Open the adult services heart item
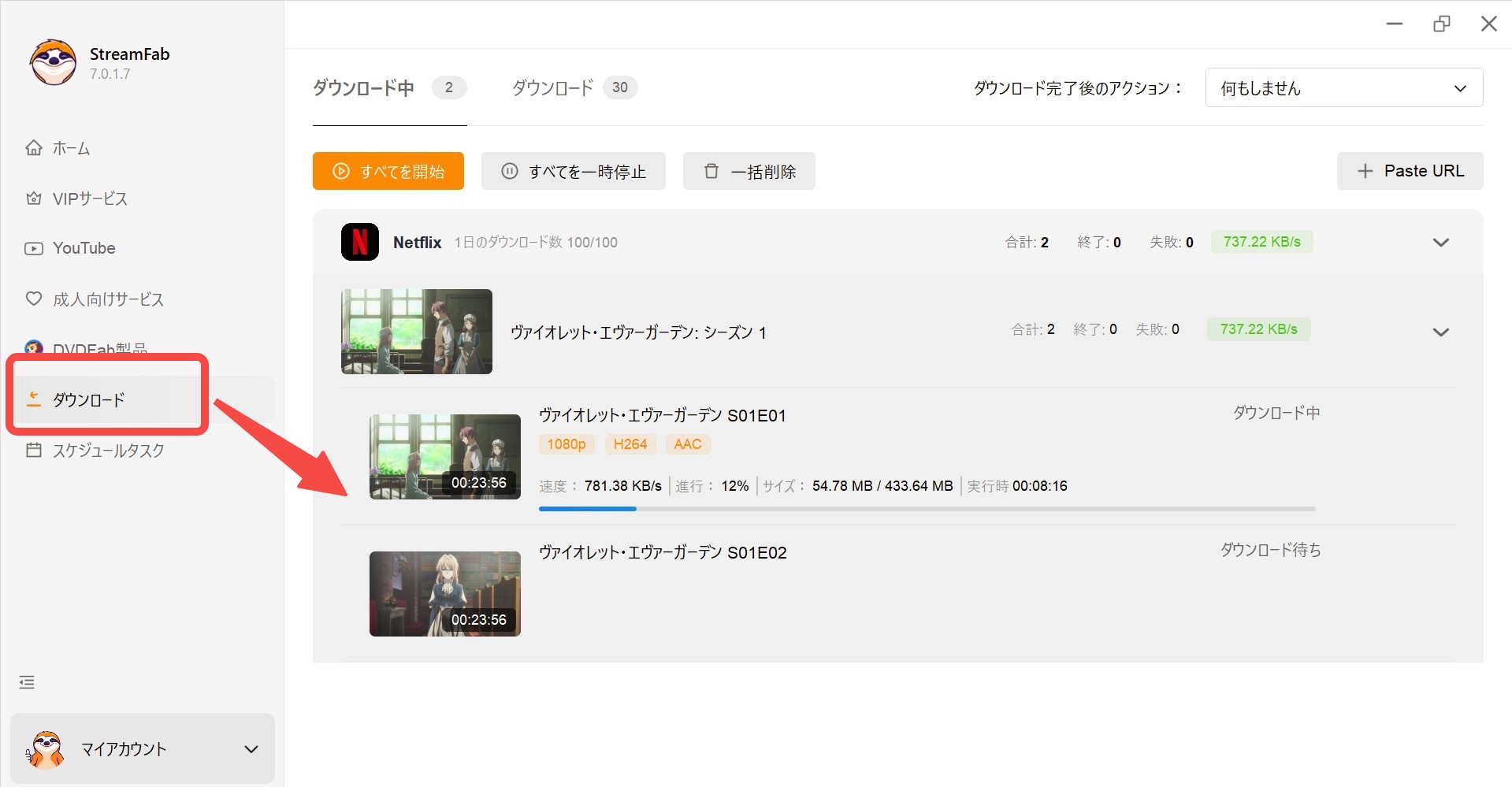Screen dimensions: 1512x787 coord(95,299)
